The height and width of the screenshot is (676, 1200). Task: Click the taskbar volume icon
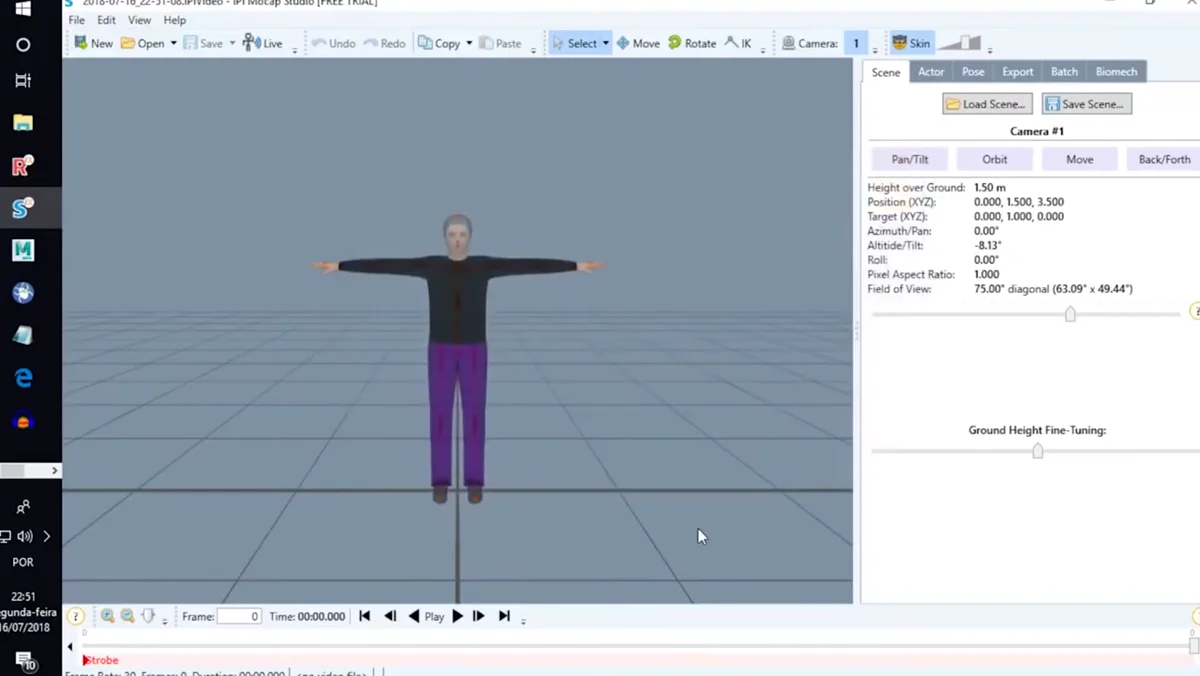point(25,536)
